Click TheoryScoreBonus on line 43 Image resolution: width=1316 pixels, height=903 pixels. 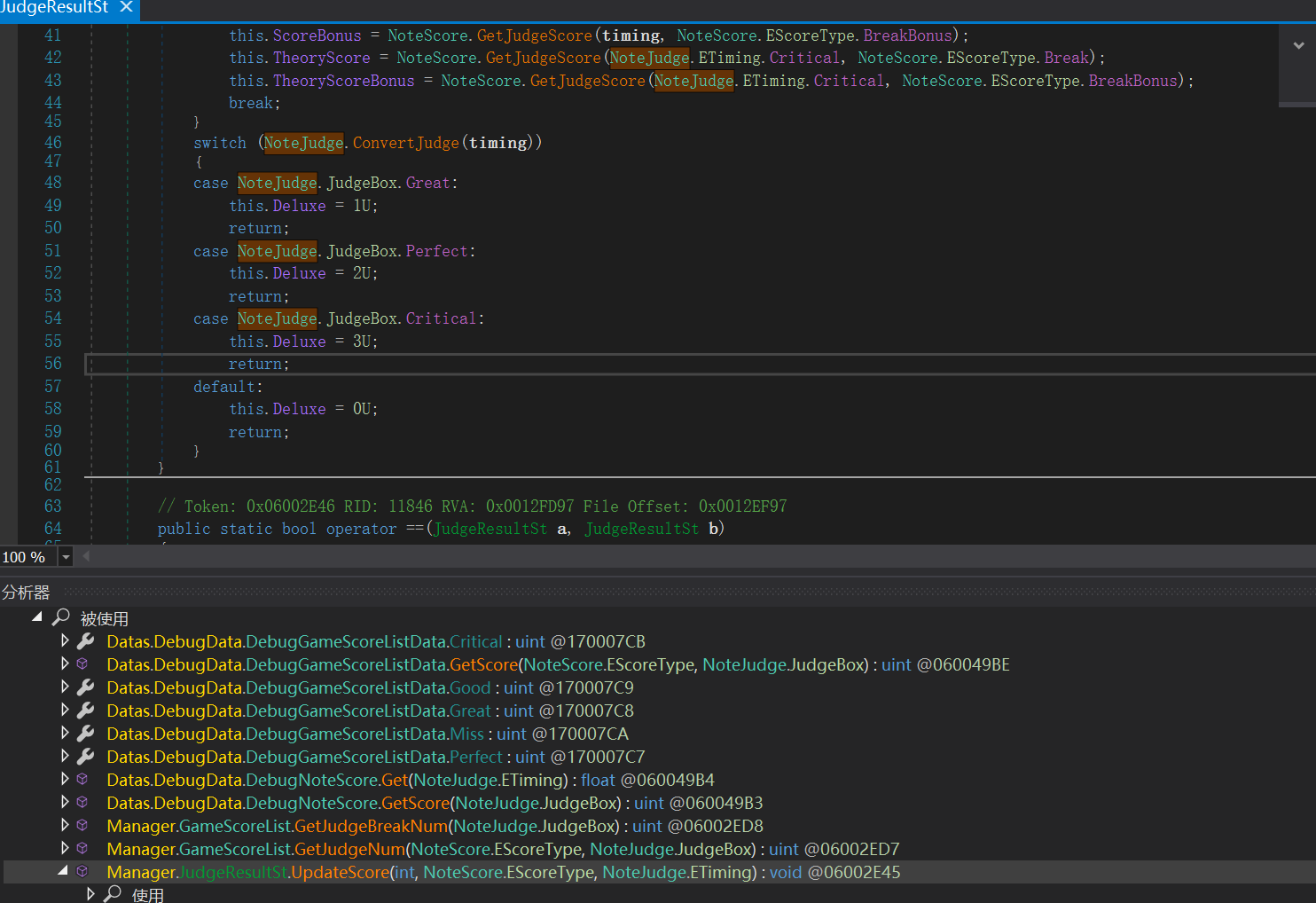point(343,81)
